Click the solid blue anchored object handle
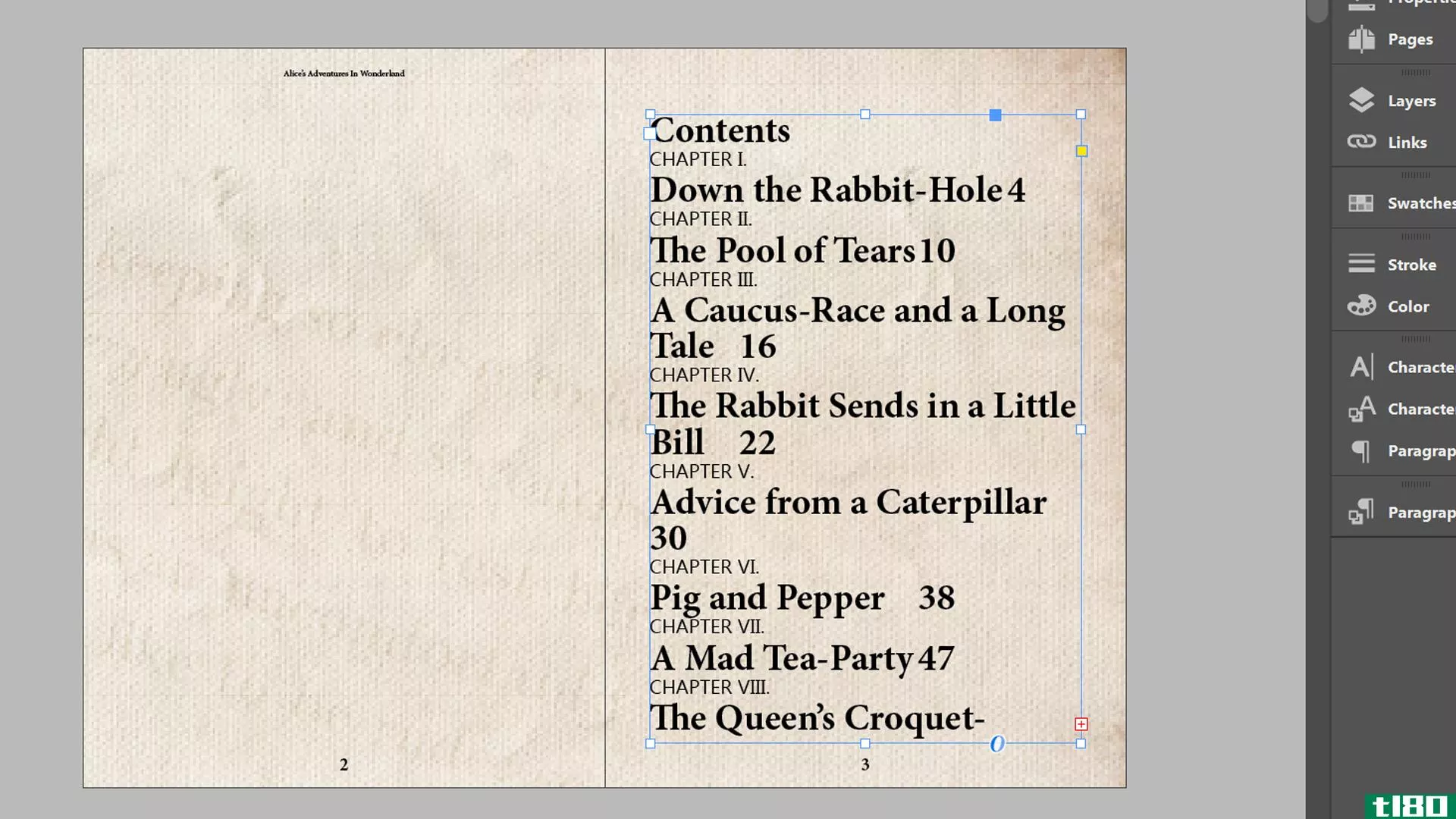Viewport: 1456px width, 819px height. tap(996, 115)
